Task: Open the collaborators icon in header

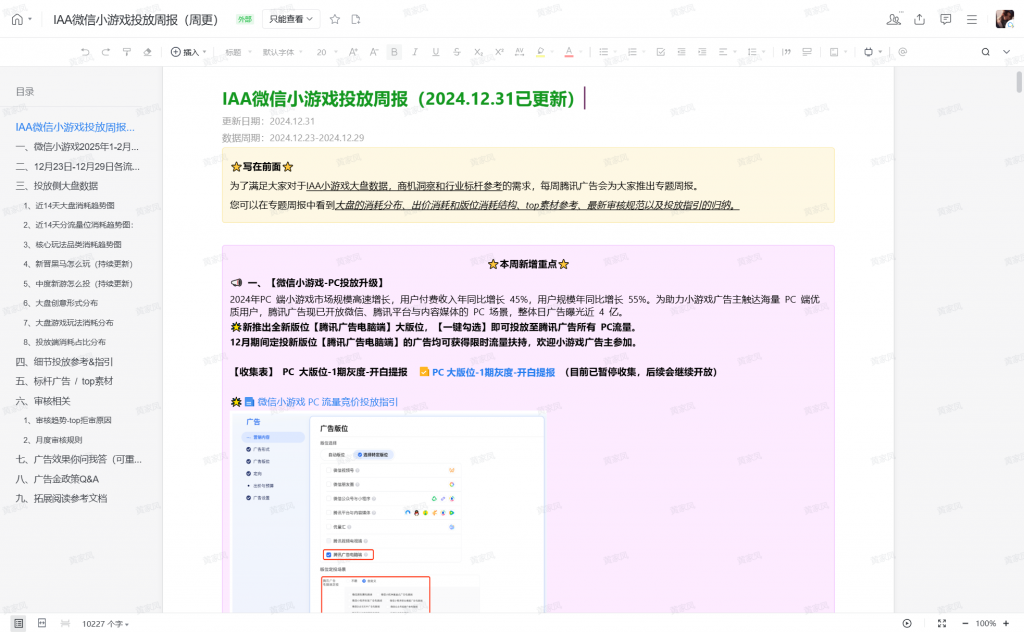Action: pos(893,20)
